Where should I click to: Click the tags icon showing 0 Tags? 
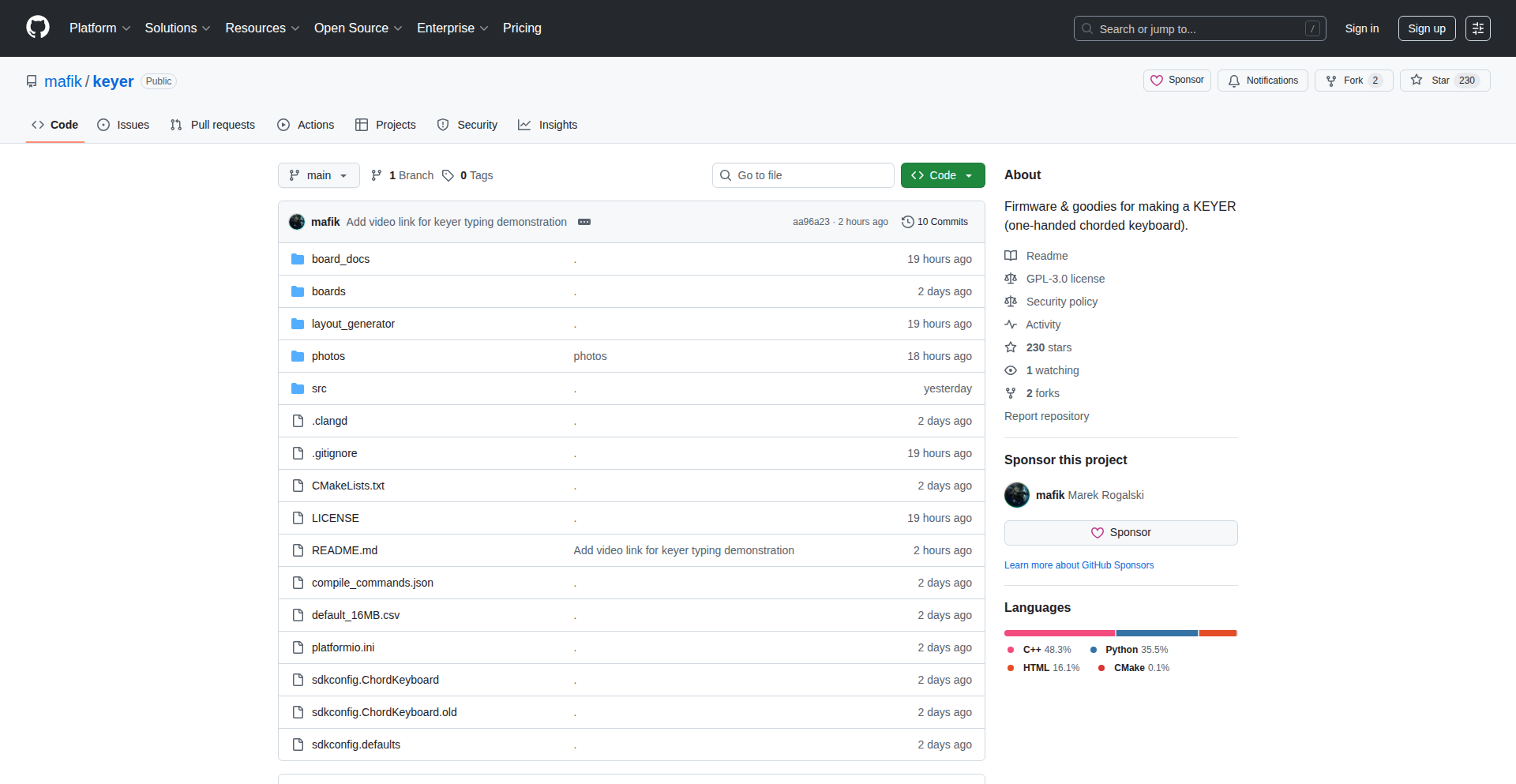pos(448,175)
